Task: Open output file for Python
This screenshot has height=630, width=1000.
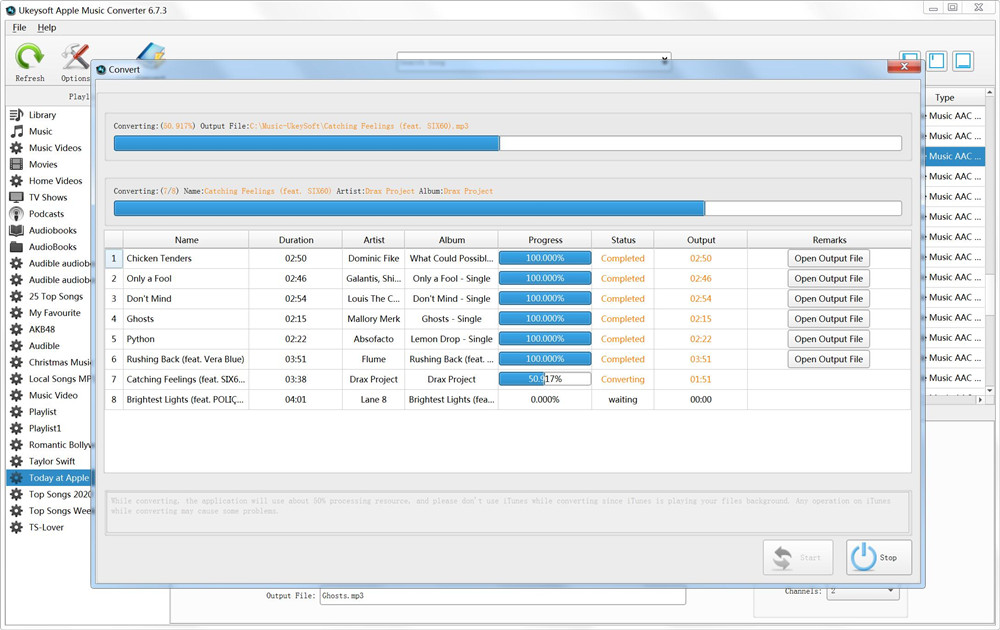Action: pyautogui.click(x=828, y=339)
